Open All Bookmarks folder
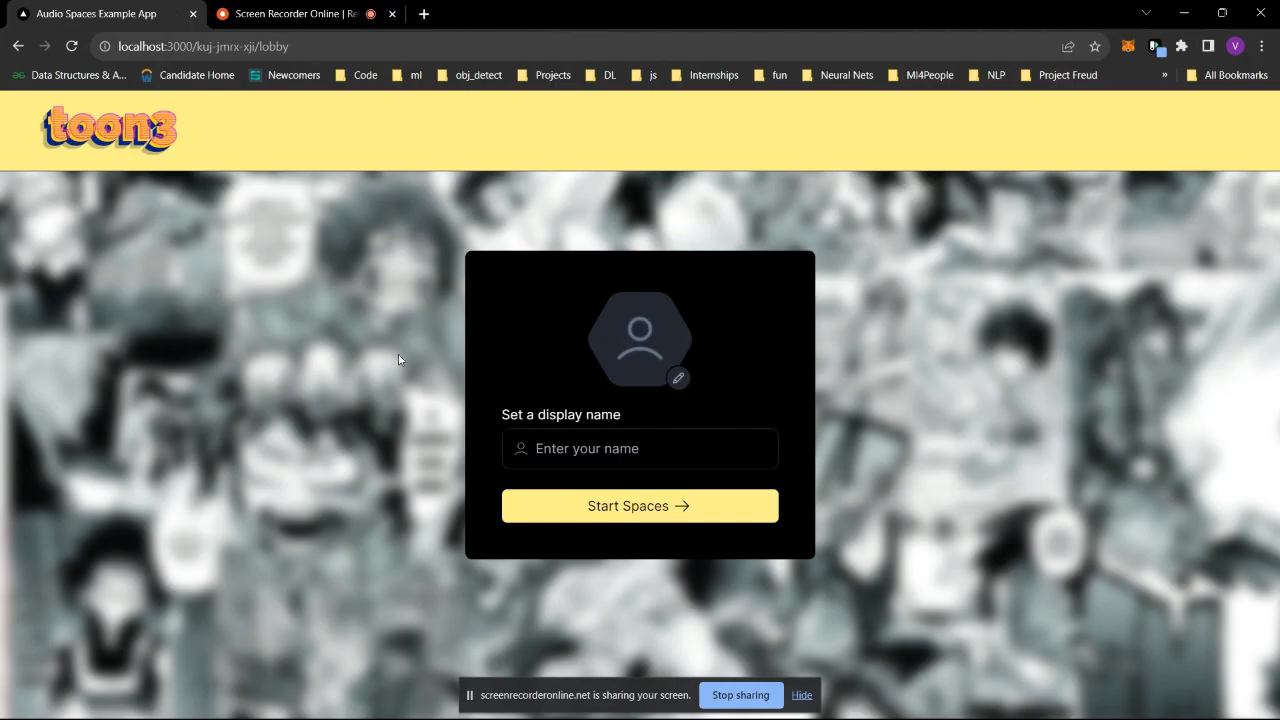Image resolution: width=1280 pixels, height=720 pixels. [1226, 75]
